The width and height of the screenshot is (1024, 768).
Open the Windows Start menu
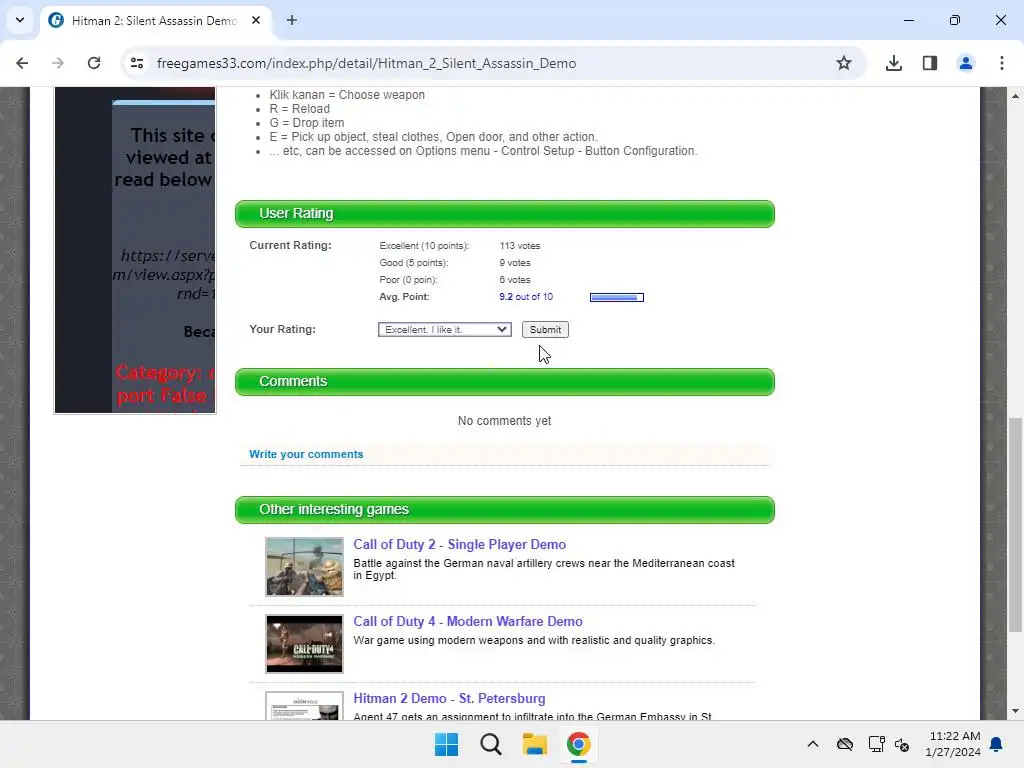[447, 744]
